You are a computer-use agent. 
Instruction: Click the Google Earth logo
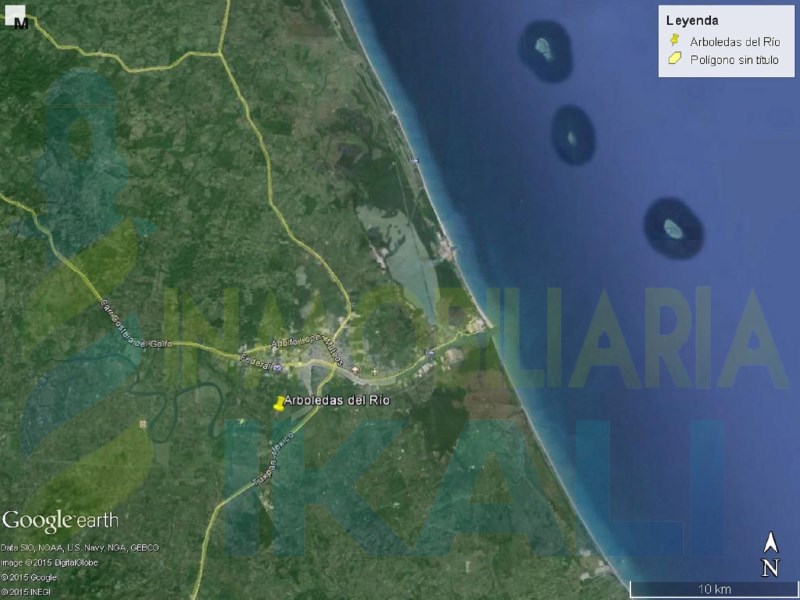tap(60, 520)
